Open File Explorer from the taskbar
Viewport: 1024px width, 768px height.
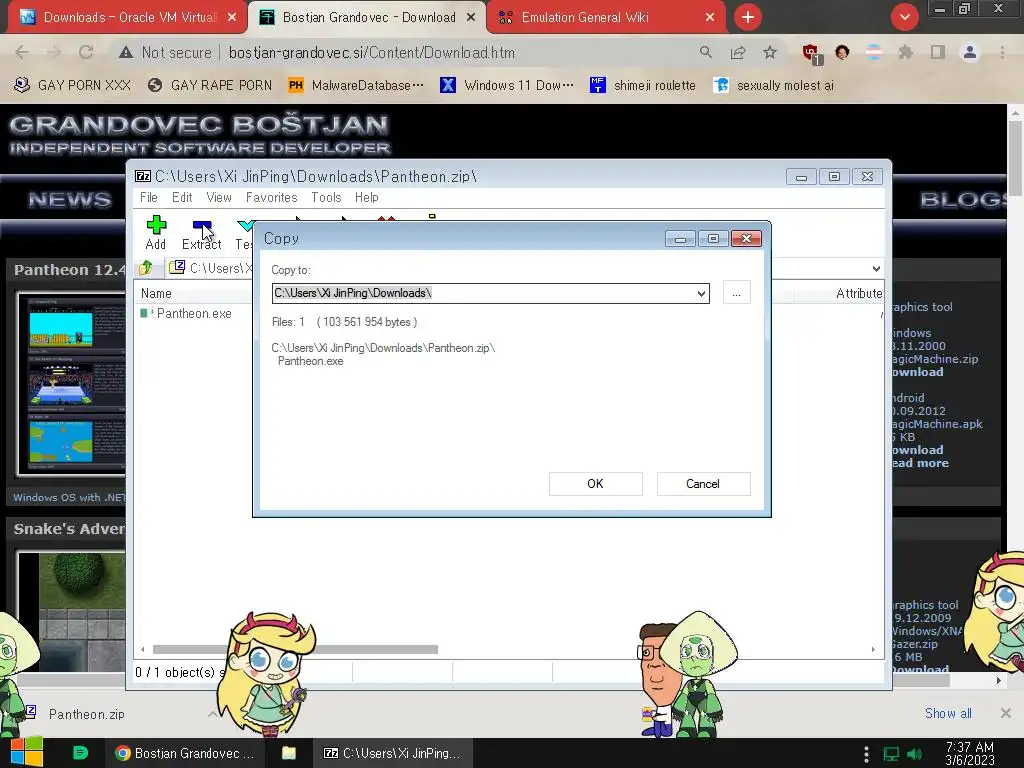click(x=289, y=753)
